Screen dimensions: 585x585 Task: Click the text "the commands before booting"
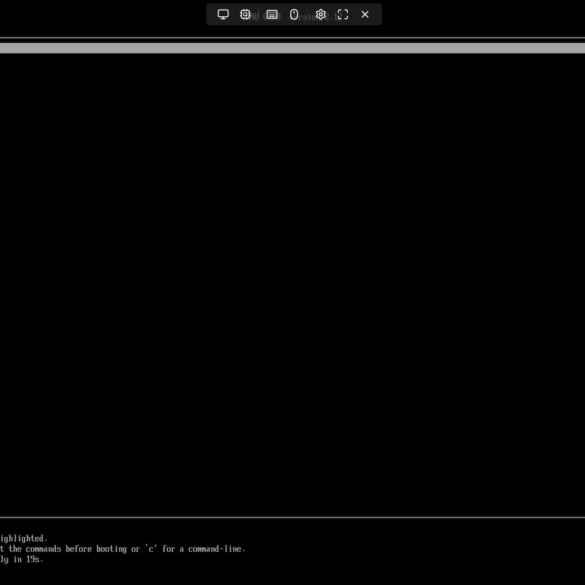click(68, 549)
